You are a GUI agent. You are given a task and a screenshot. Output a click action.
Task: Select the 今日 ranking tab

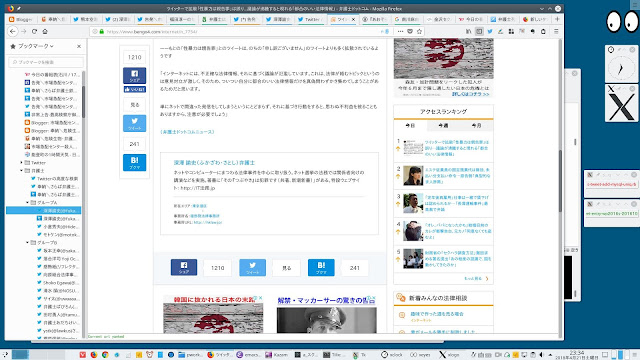[410, 126]
